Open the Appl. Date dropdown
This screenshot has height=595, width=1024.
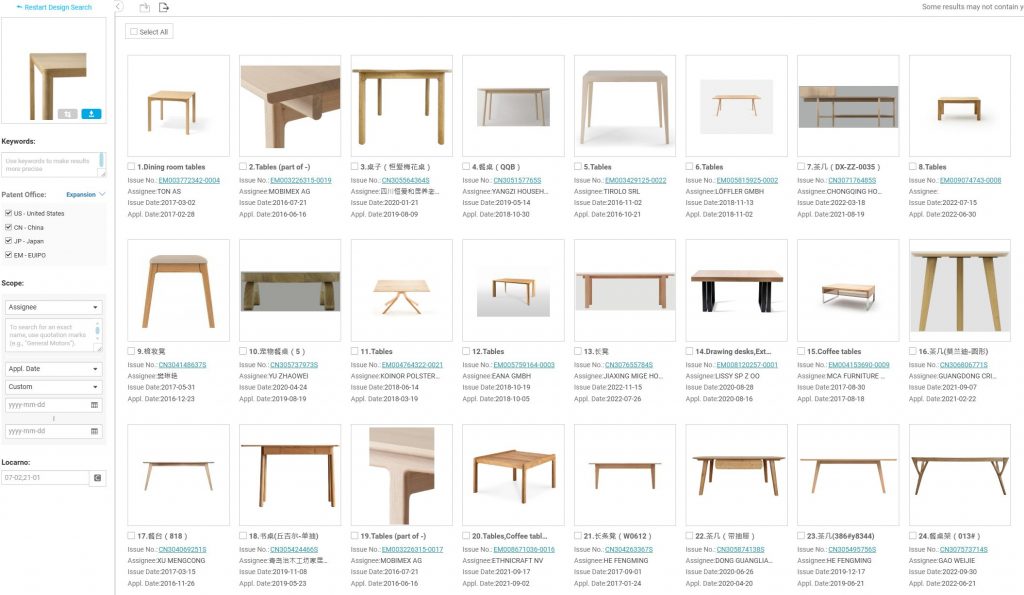pos(54,369)
